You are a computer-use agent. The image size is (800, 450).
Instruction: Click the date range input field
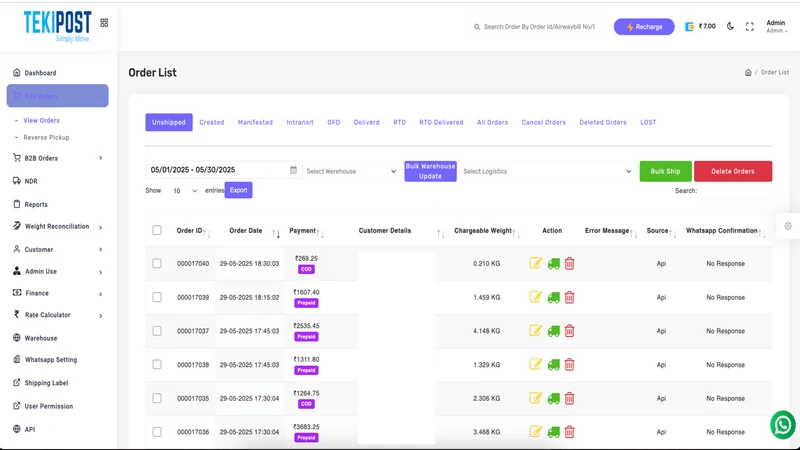[x=223, y=170]
